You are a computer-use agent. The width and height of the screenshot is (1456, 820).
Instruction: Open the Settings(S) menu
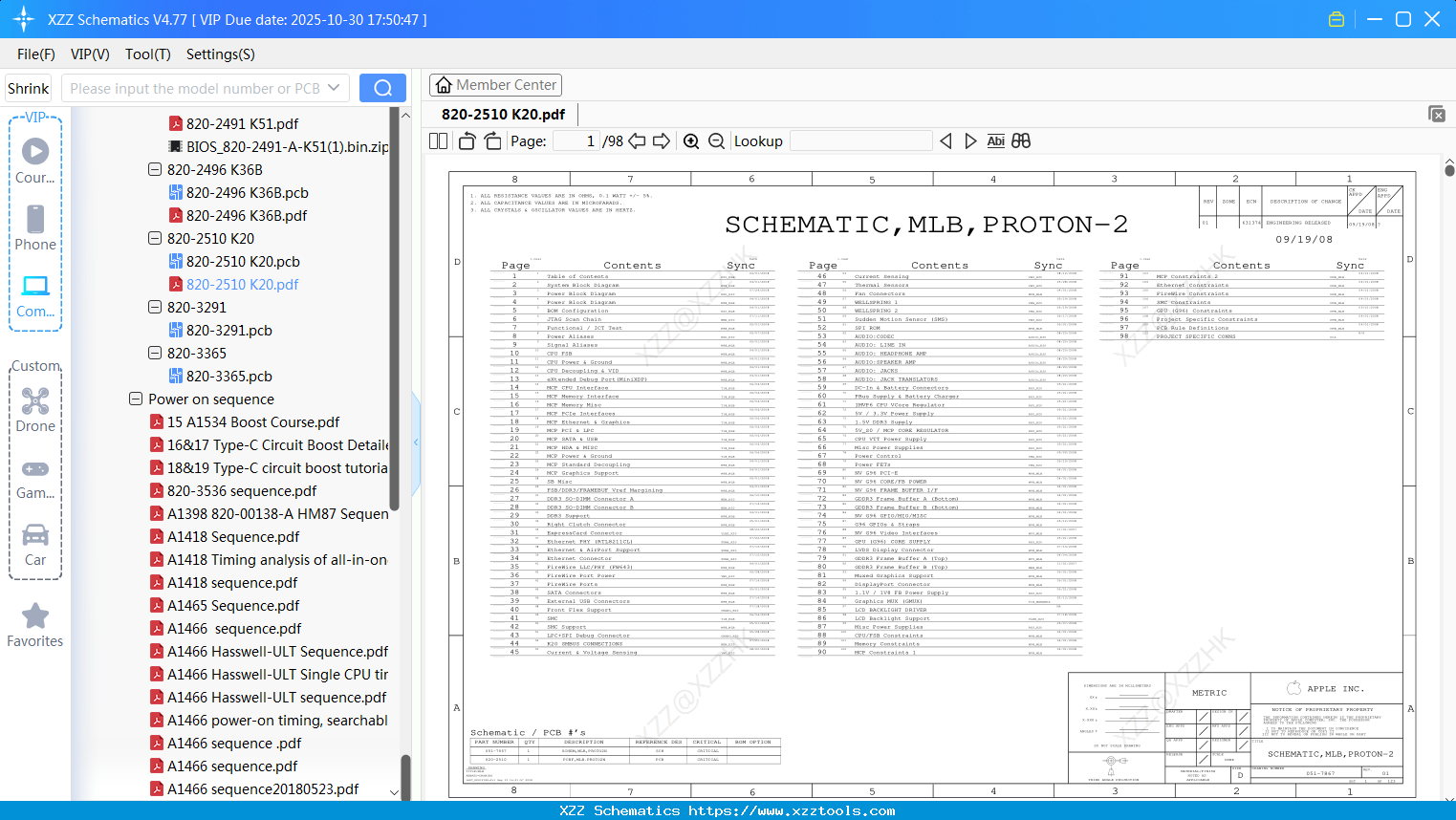tap(221, 54)
